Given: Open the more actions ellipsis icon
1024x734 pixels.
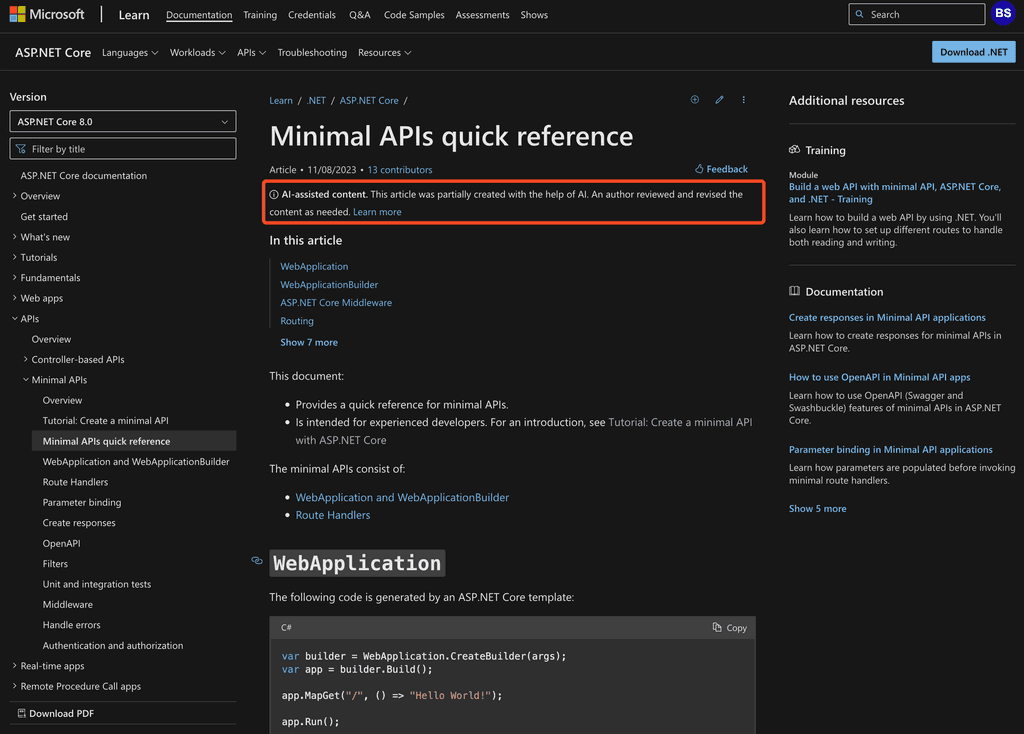Looking at the screenshot, I should [x=743, y=100].
